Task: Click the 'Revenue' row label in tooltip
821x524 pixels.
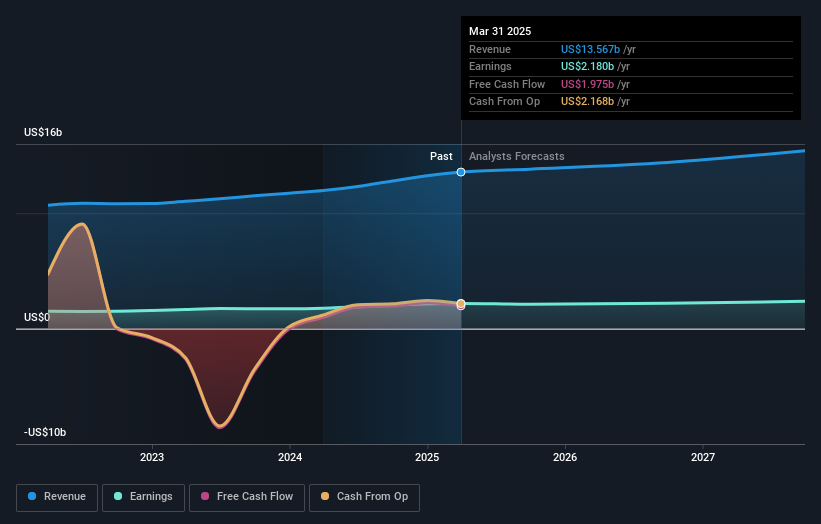Action: (x=490, y=49)
